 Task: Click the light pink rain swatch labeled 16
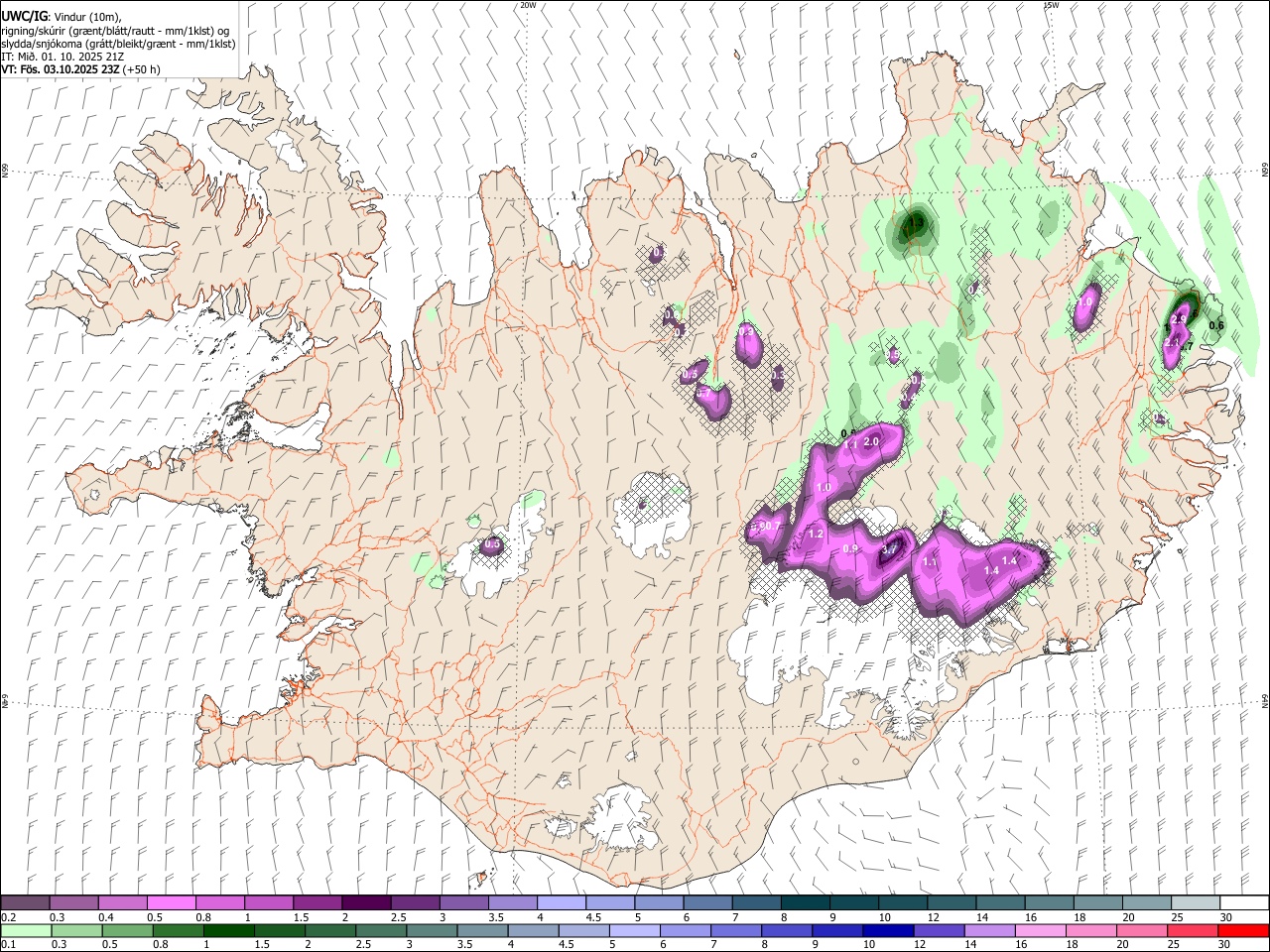[1041, 931]
